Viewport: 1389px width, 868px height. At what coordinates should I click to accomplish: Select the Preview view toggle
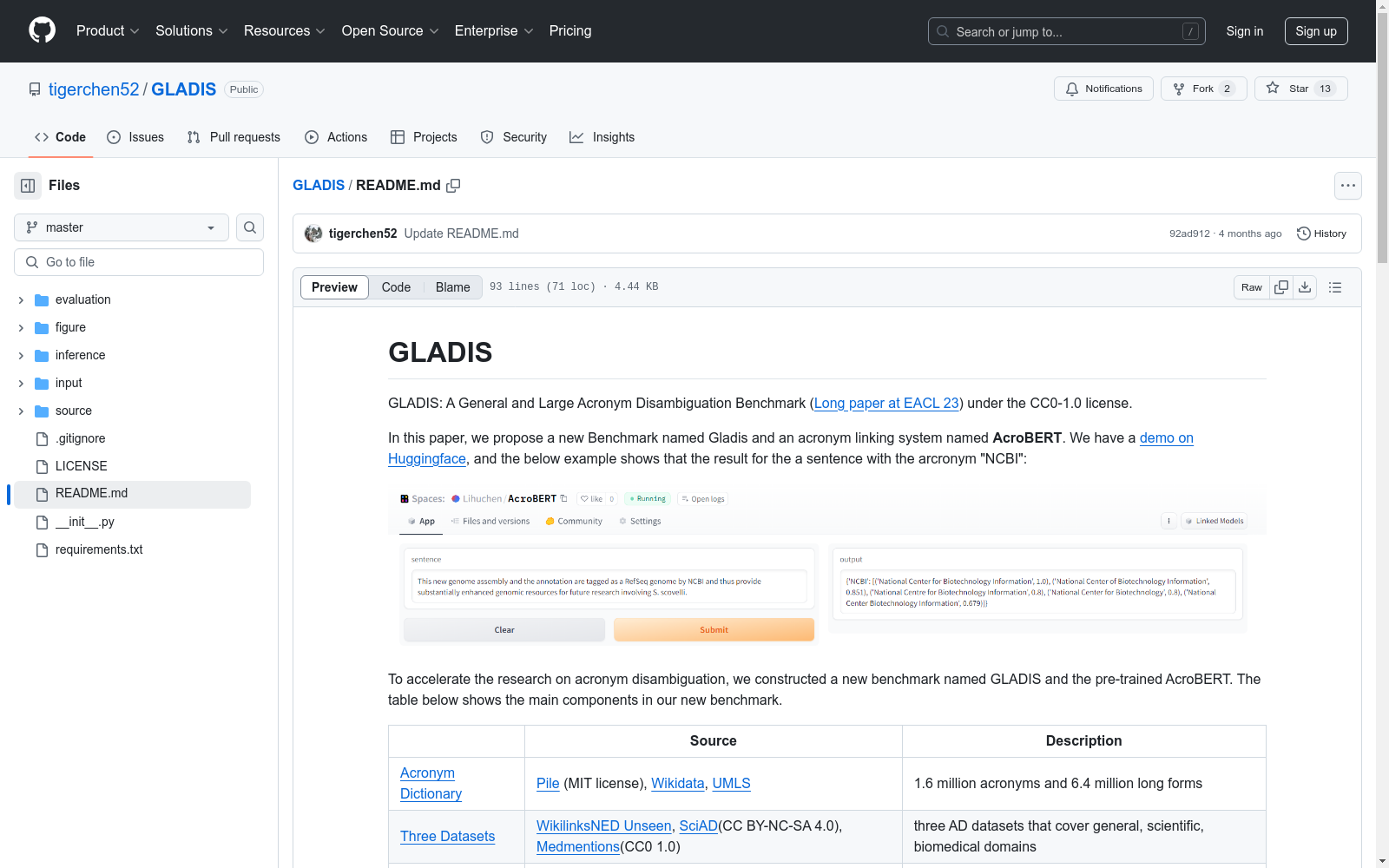[334, 287]
